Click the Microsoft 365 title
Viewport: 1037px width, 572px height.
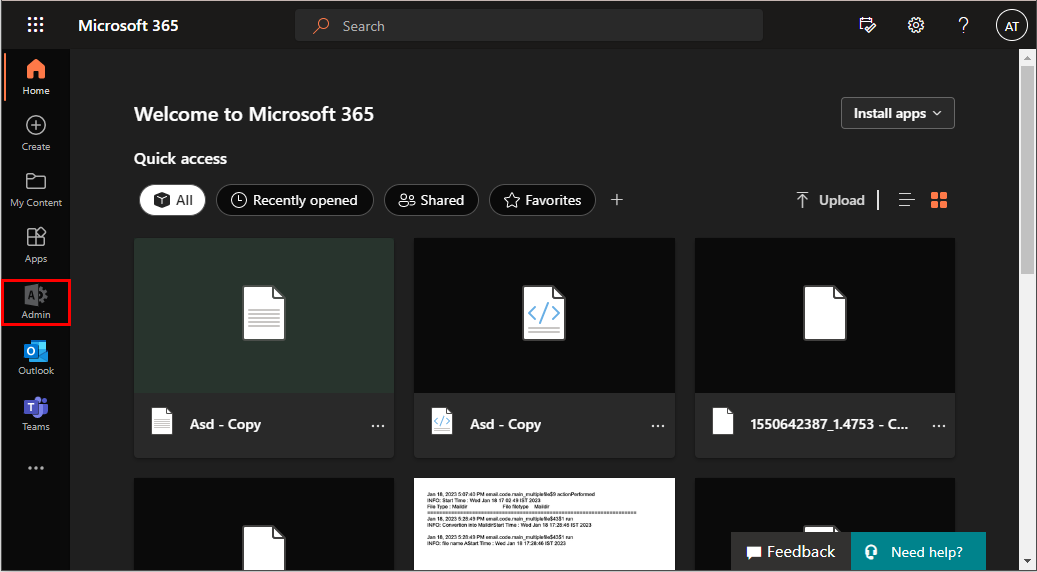pyautogui.click(x=128, y=25)
